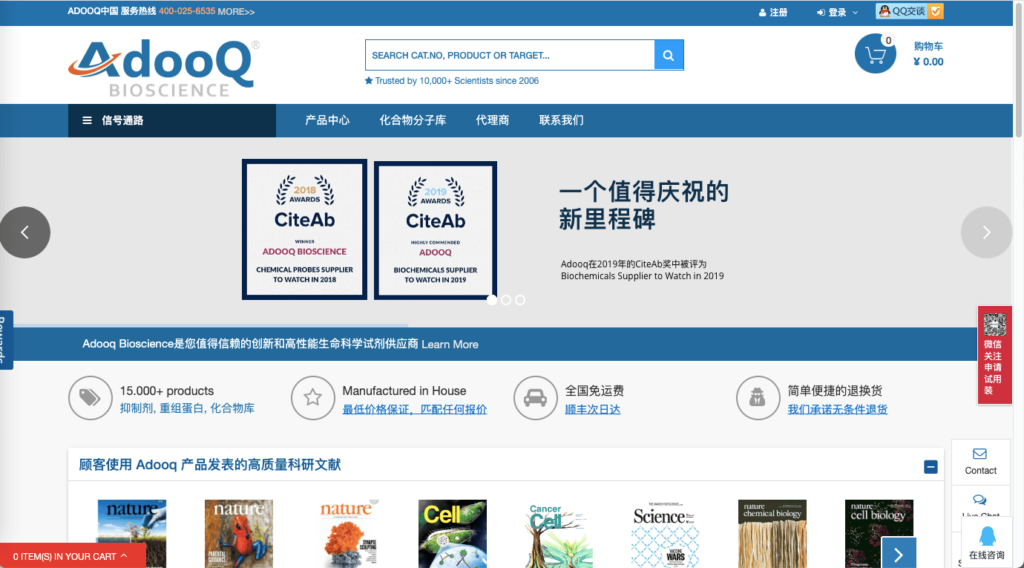Select the second carousel dot
The image size is (1024, 568).
point(506,300)
